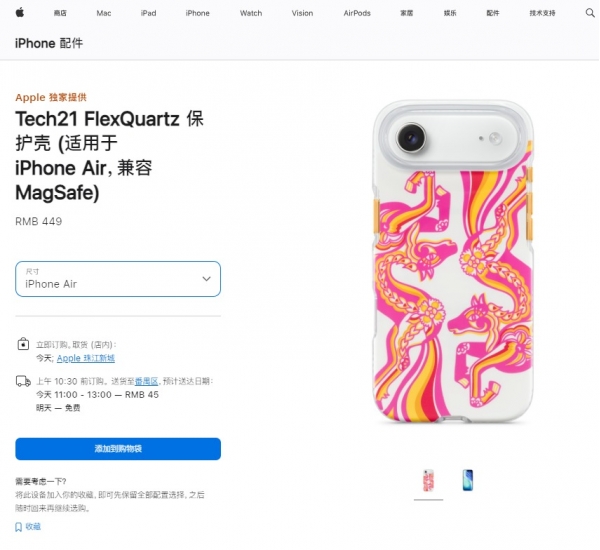Click the blue add to bag button

[118, 449]
